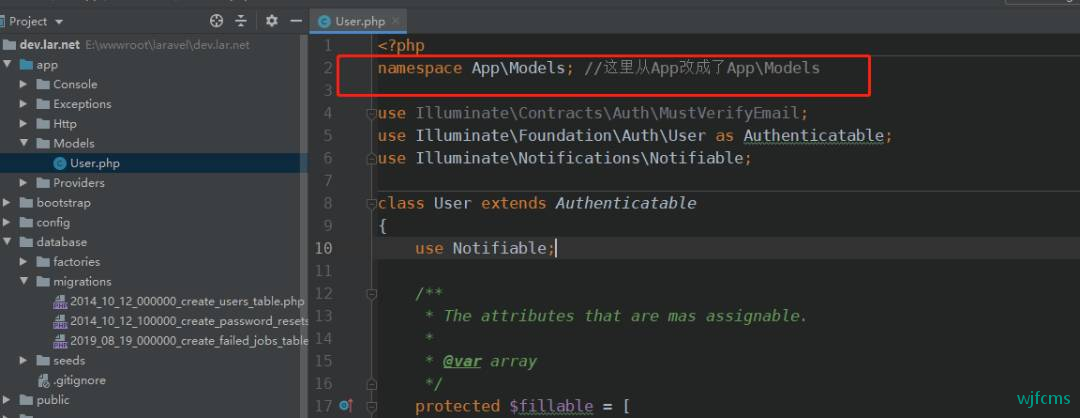Fold the class User block at line 8
The height and width of the screenshot is (418, 1080).
pos(371,203)
